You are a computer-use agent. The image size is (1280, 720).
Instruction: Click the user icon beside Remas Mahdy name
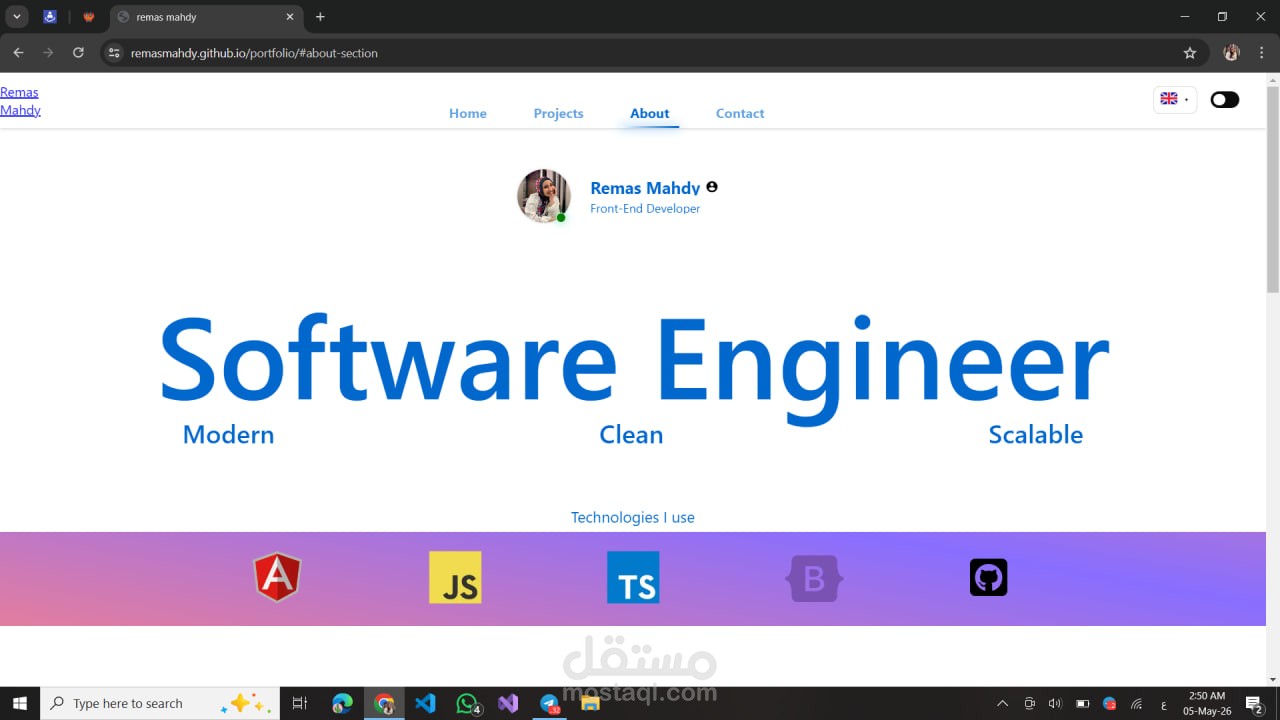click(x=712, y=187)
